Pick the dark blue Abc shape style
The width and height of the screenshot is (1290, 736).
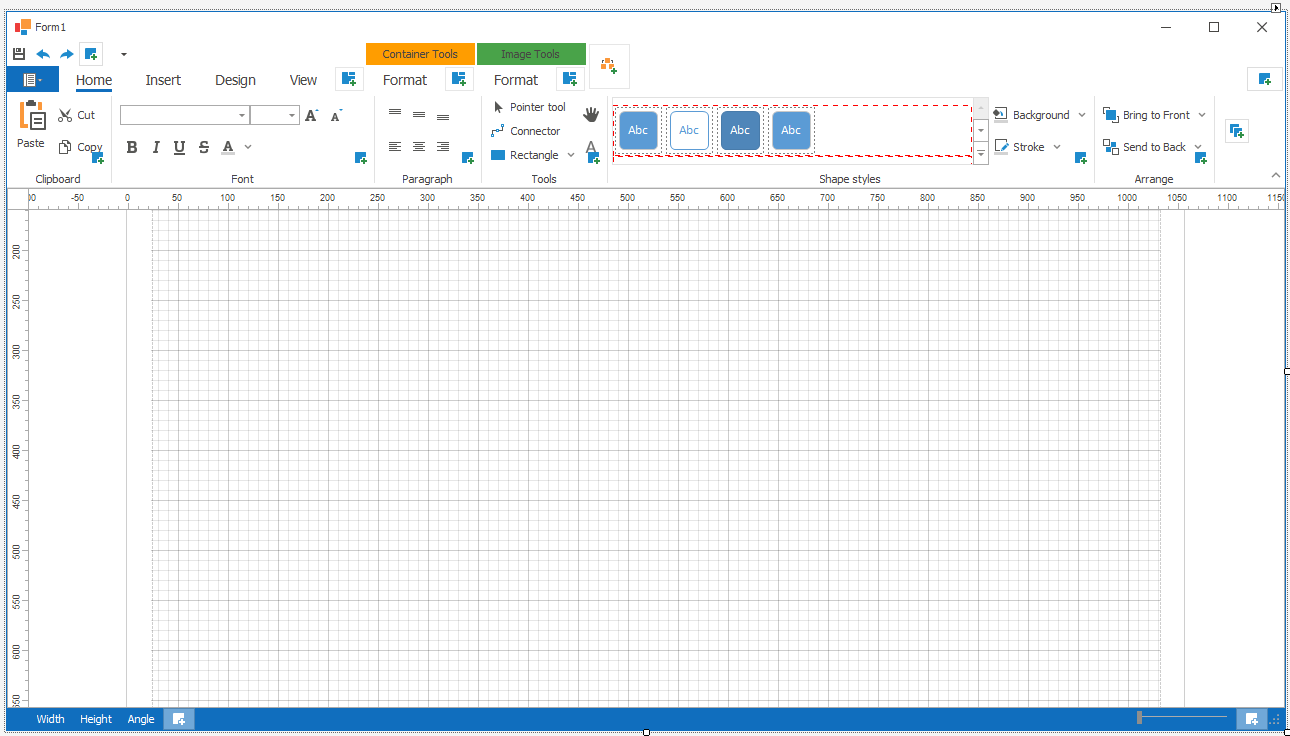point(740,130)
